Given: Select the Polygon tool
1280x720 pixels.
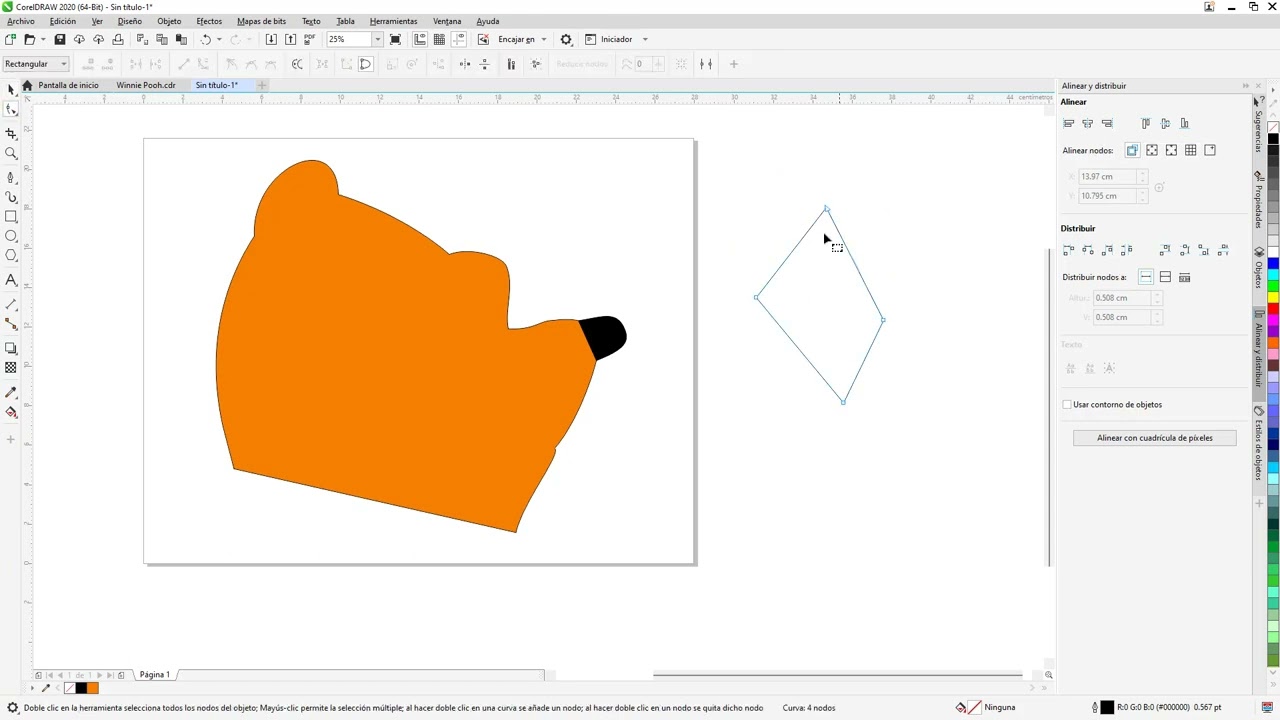Looking at the screenshot, I should 11,255.
